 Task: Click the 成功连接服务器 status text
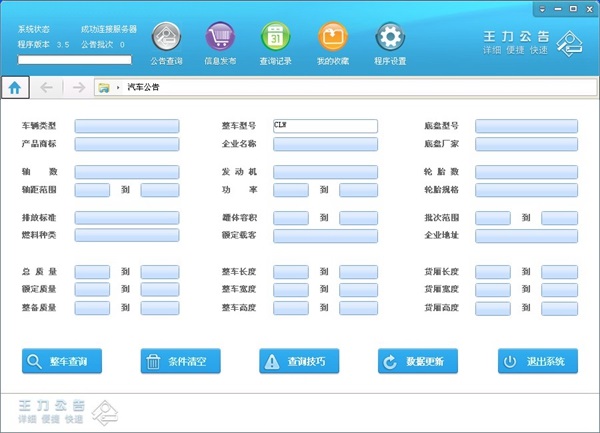(109, 29)
